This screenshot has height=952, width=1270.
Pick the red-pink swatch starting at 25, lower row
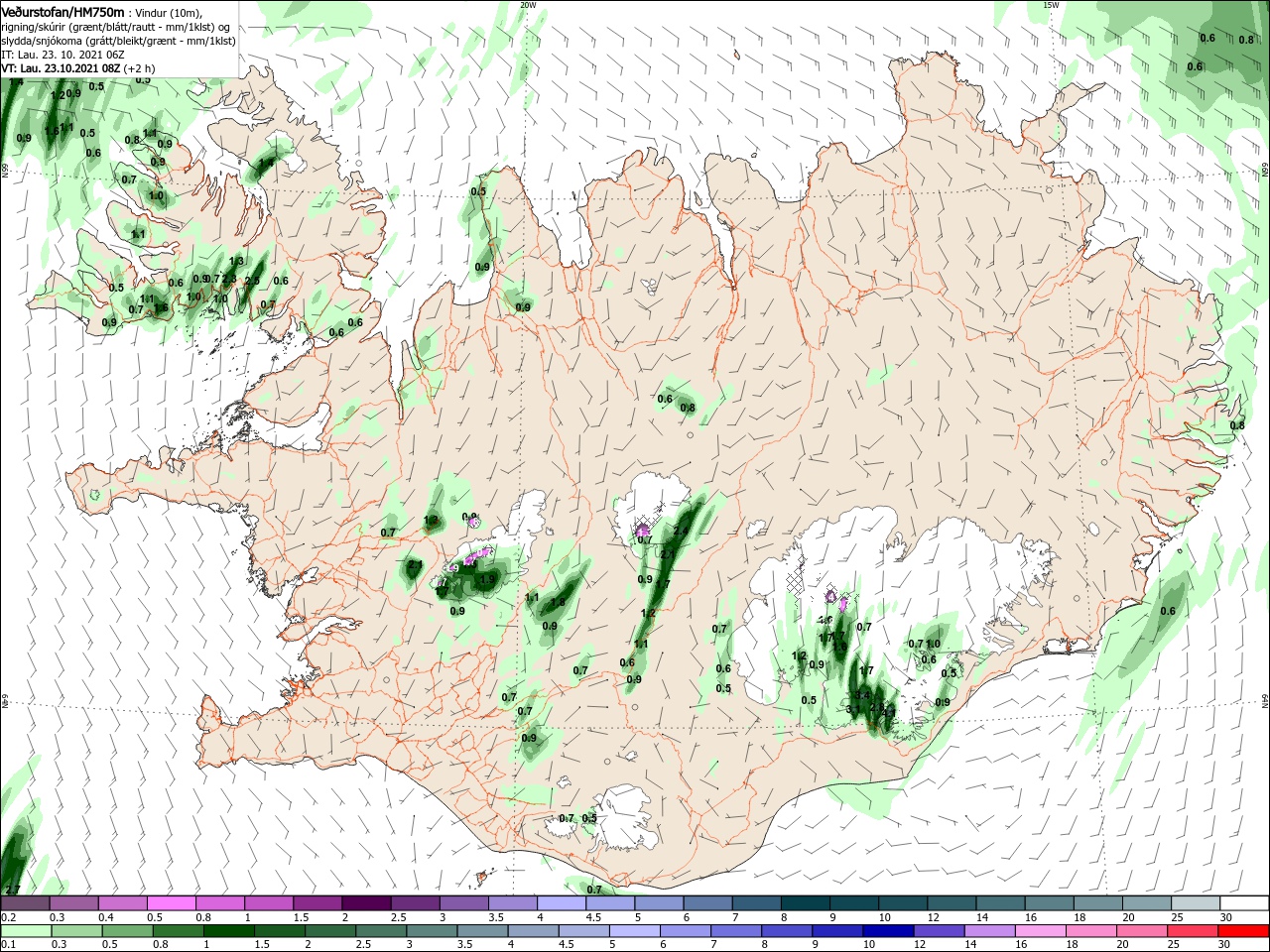(x=1194, y=931)
